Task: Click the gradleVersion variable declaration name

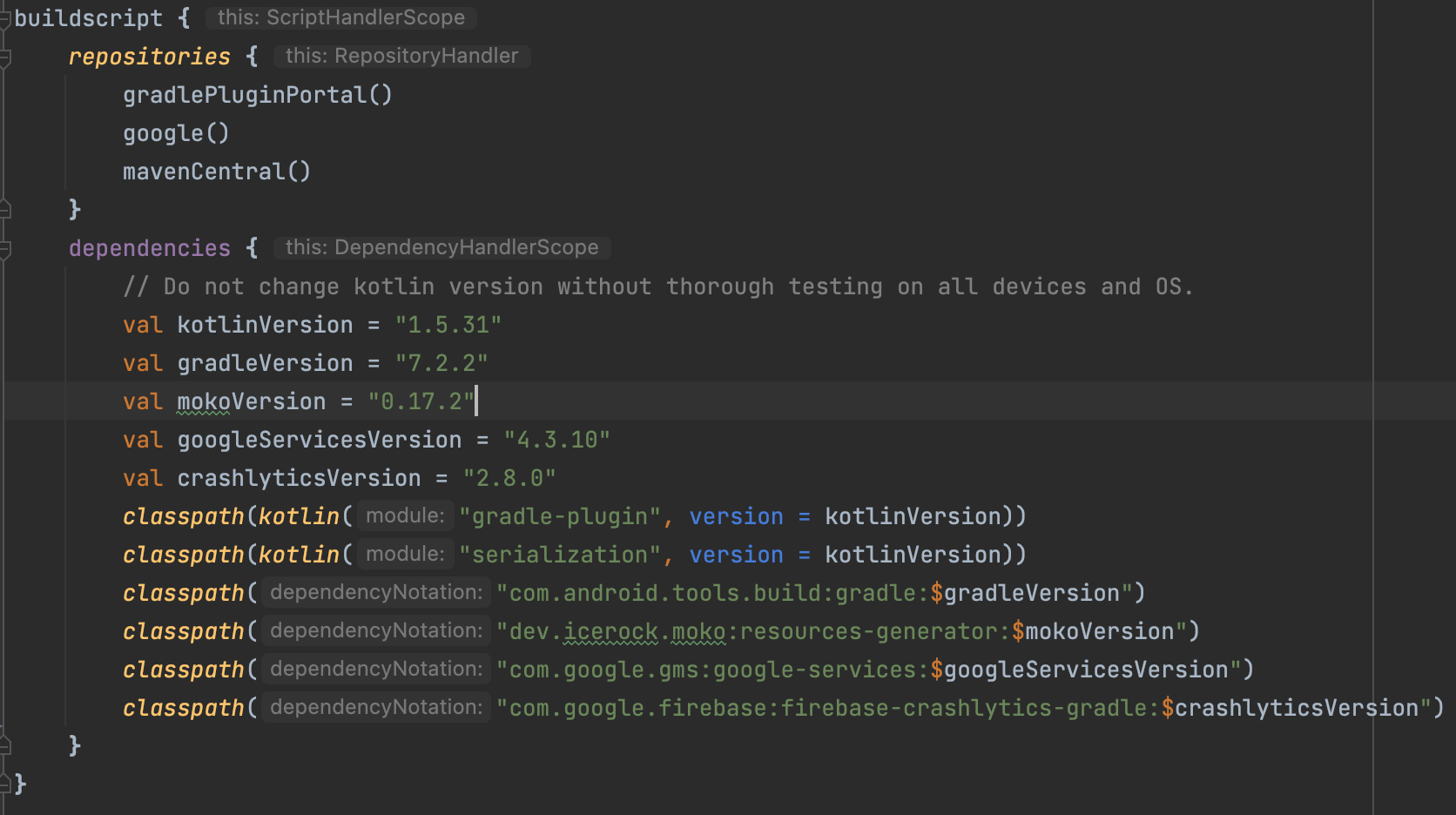Action: (265, 363)
